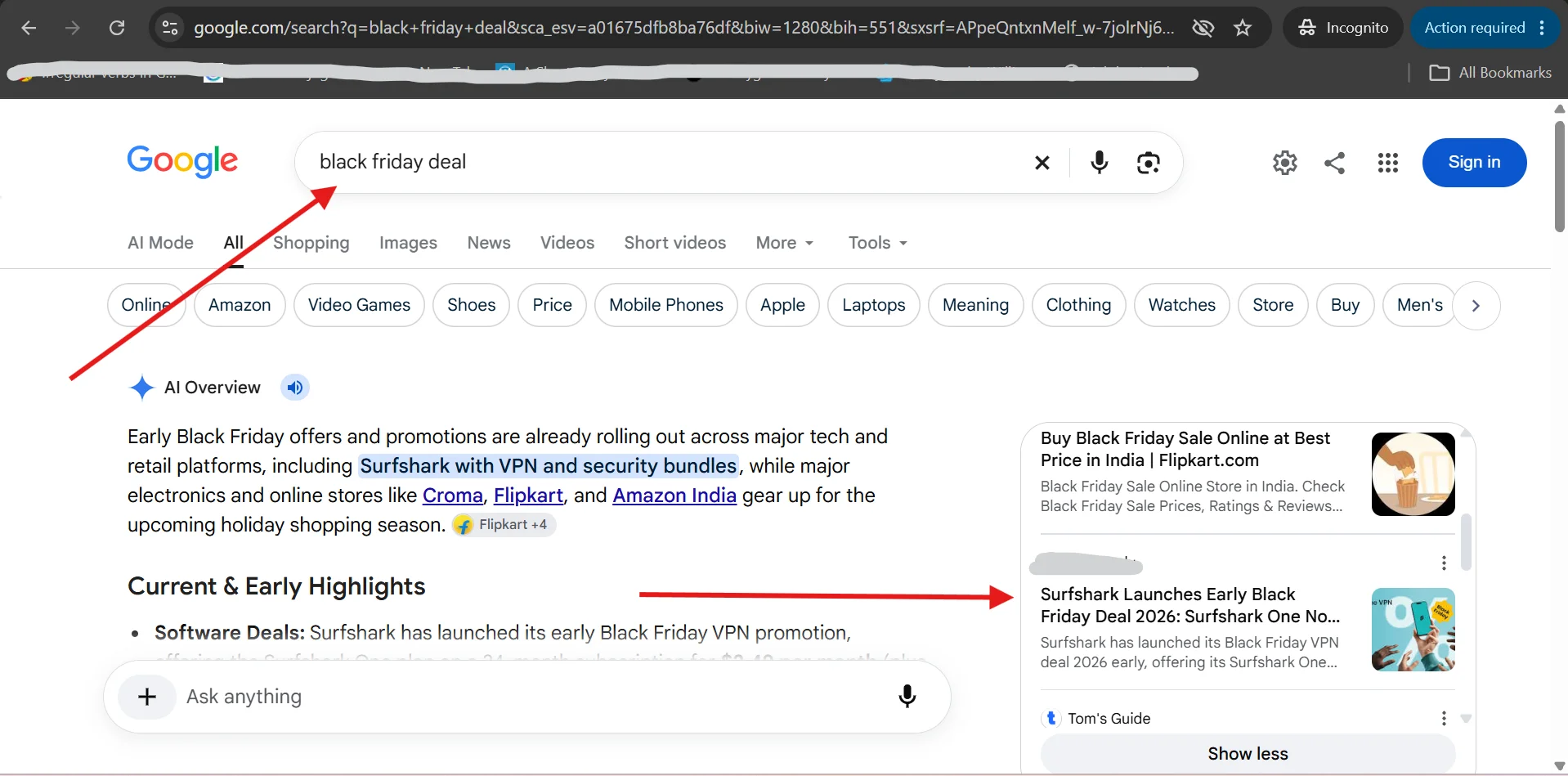
Task: Expand the Flipkart +4 sources chip
Action: [x=504, y=525]
